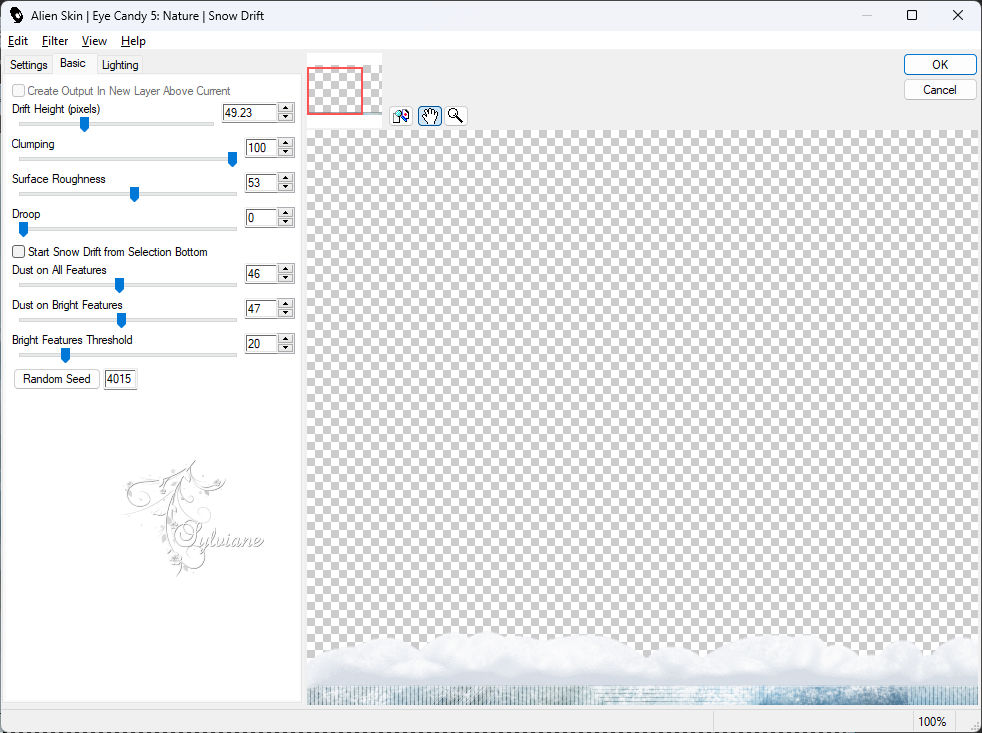982x733 pixels.
Task: Confirm with the OK button
Action: (939, 65)
